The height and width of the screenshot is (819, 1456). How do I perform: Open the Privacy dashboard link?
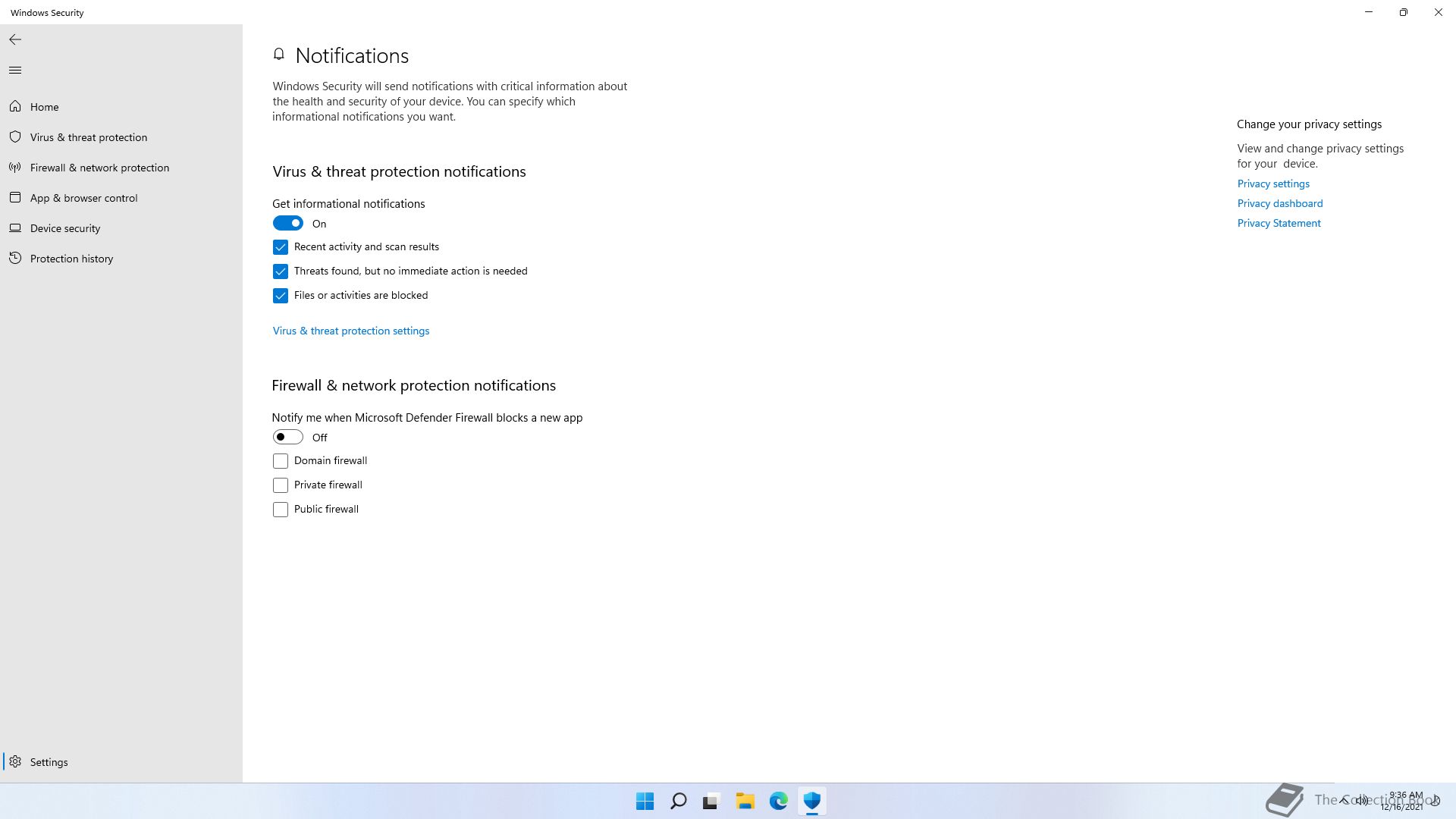1279,203
